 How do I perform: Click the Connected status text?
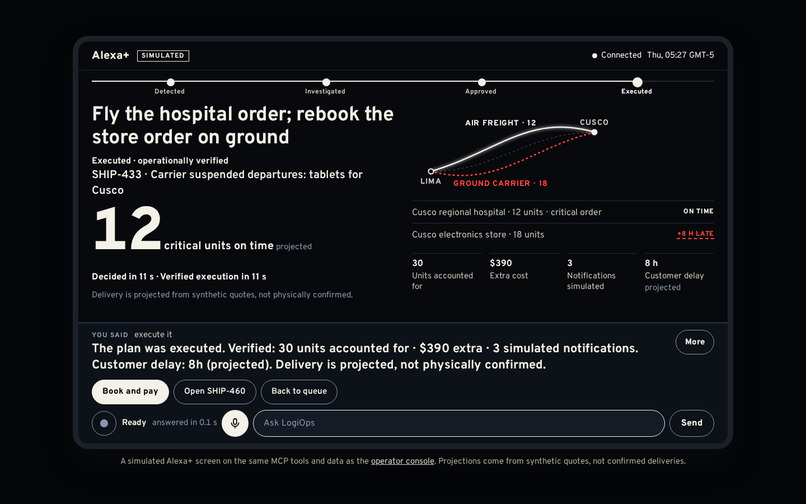[621, 55]
